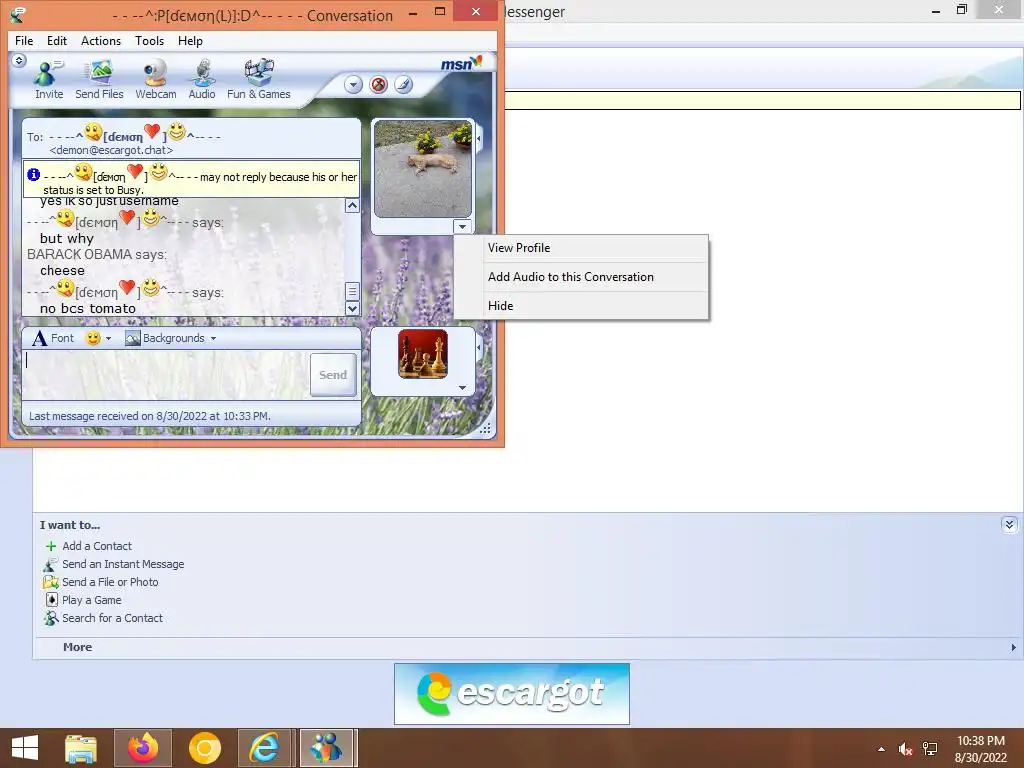Open Send Files in conversation toolbar

click(x=99, y=79)
